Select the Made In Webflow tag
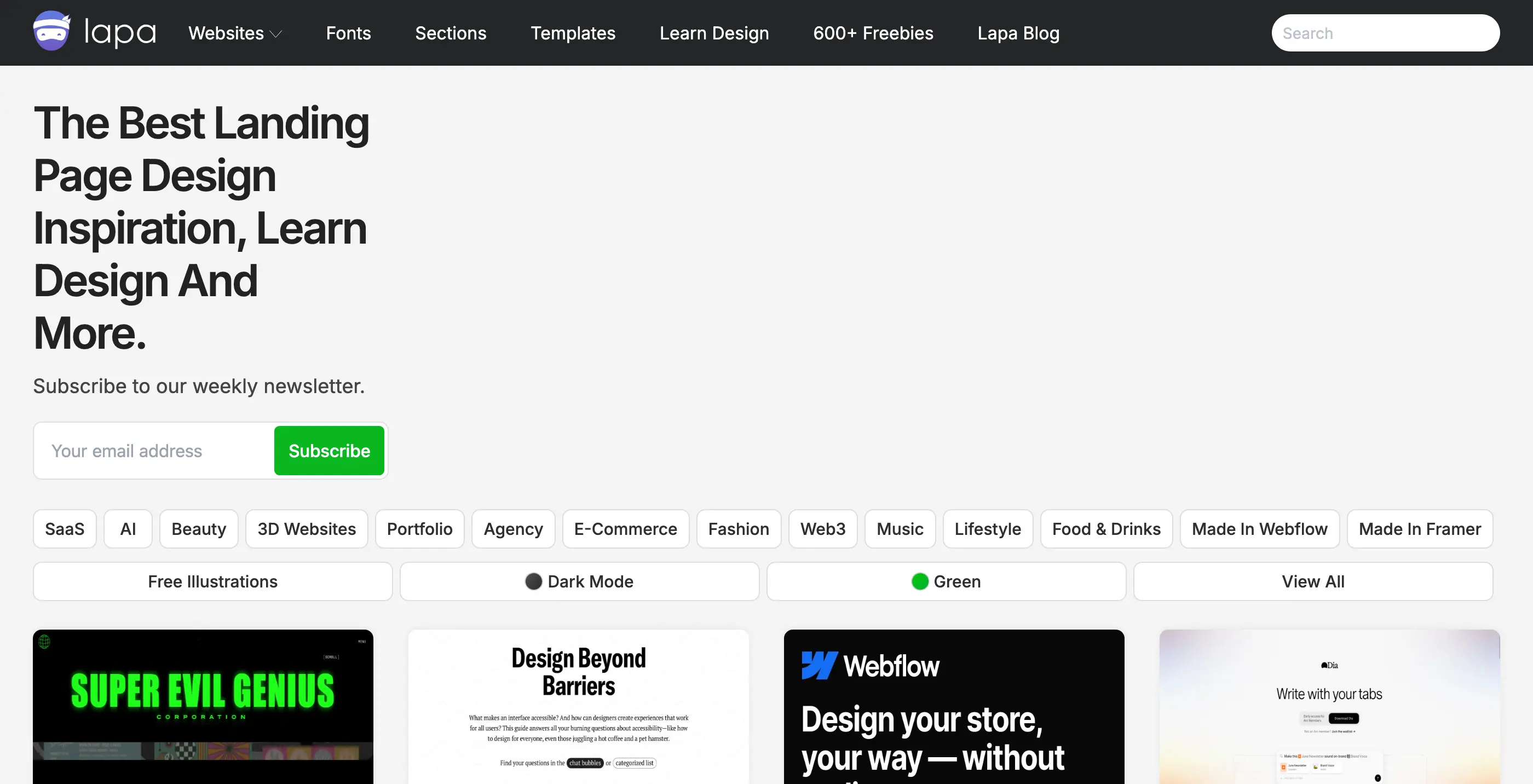Image resolution: width=1533 pixels, height=784 pixels. pos(1259,529)
